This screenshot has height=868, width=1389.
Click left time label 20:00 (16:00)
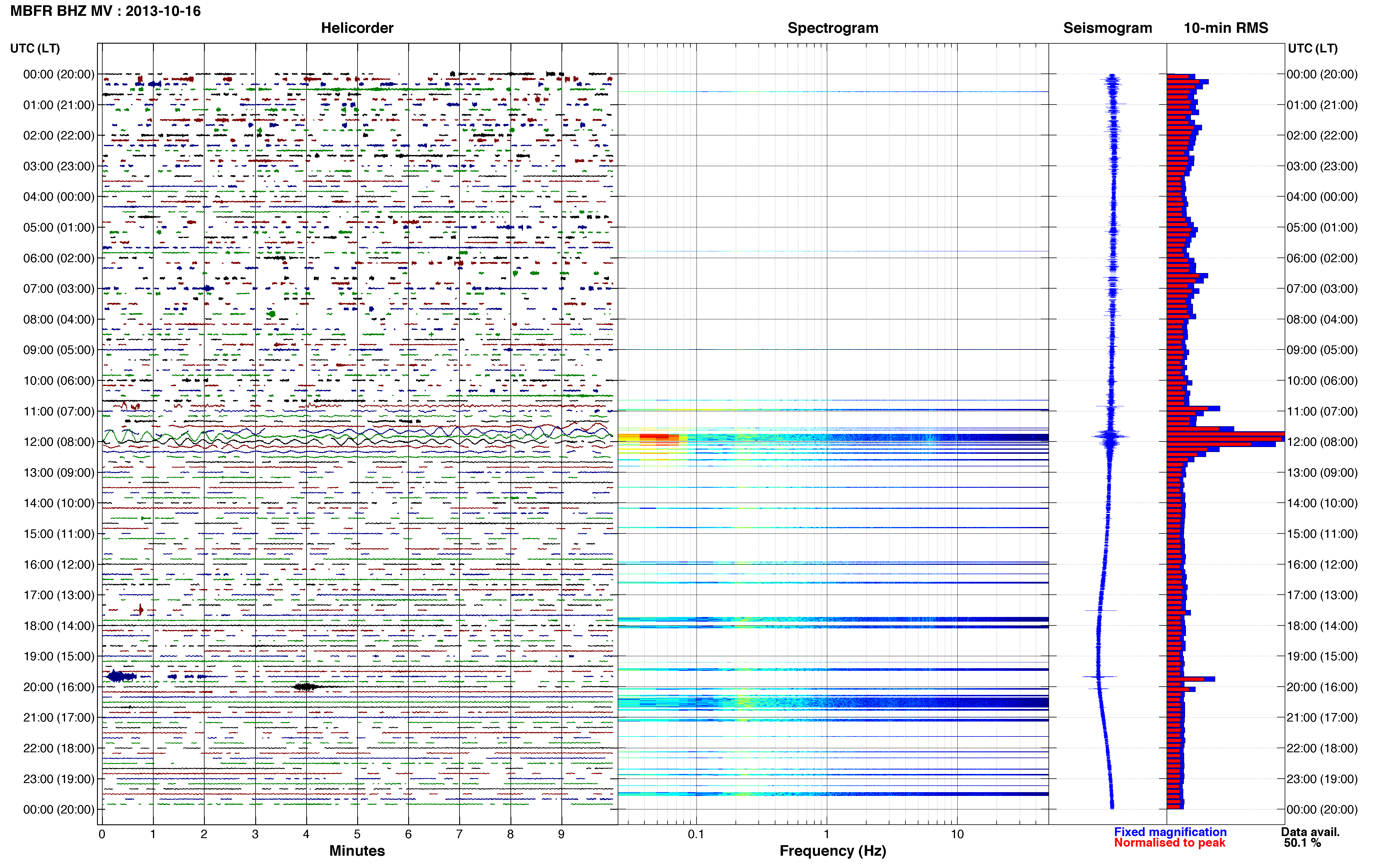pyautogui.click(x=59, y=687)
